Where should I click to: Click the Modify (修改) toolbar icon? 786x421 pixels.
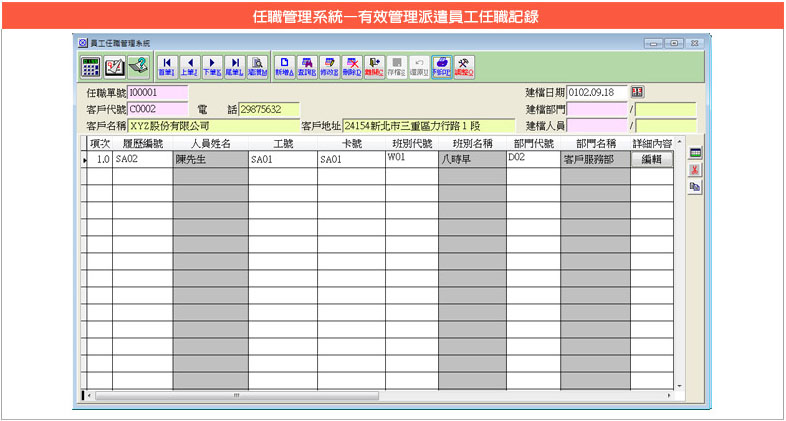tap(329, 67)
